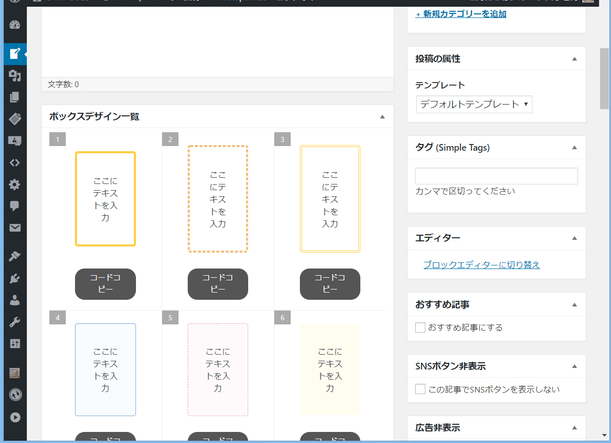611x443 pixels.
Task: Select light blue box design 4
Action: point(105,369)
